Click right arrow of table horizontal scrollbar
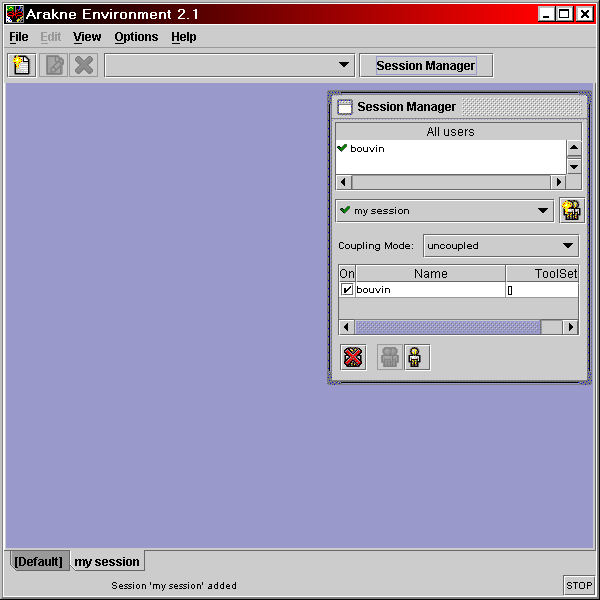 pos(571,327)
